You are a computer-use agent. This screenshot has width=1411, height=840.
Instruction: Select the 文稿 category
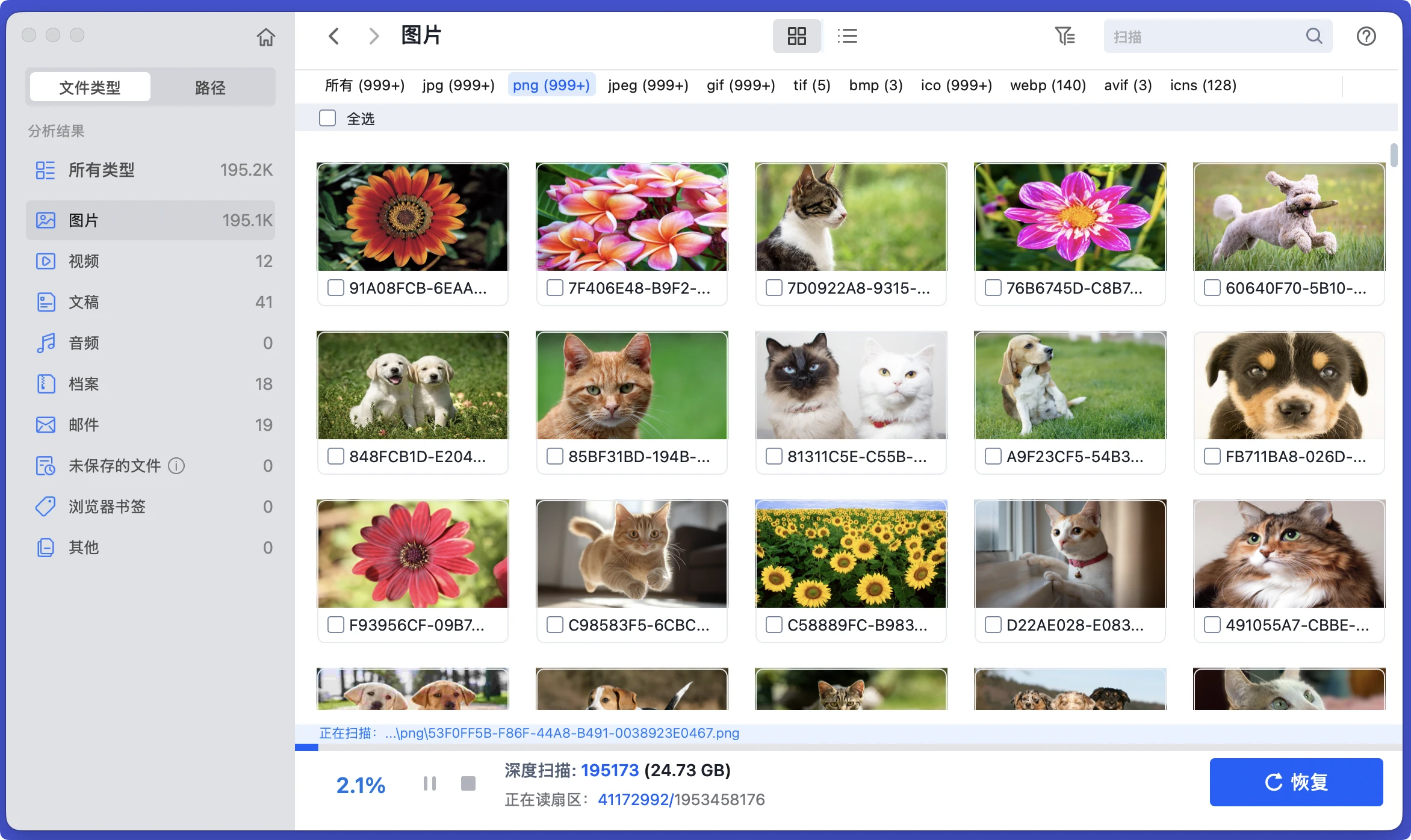coord(82,302)
